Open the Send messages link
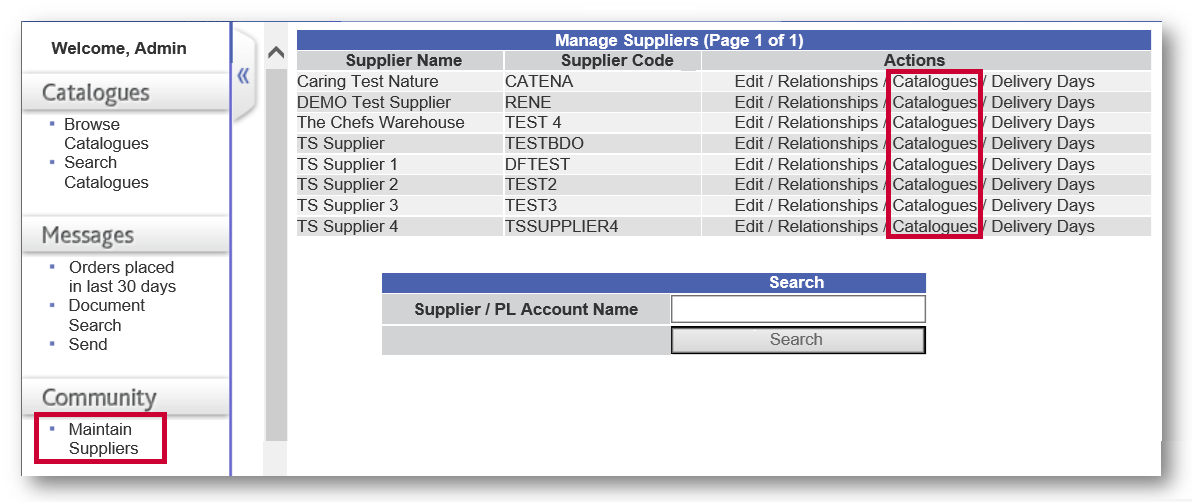The height and width of the screenshot is (502, 1192). coord(88,345)
